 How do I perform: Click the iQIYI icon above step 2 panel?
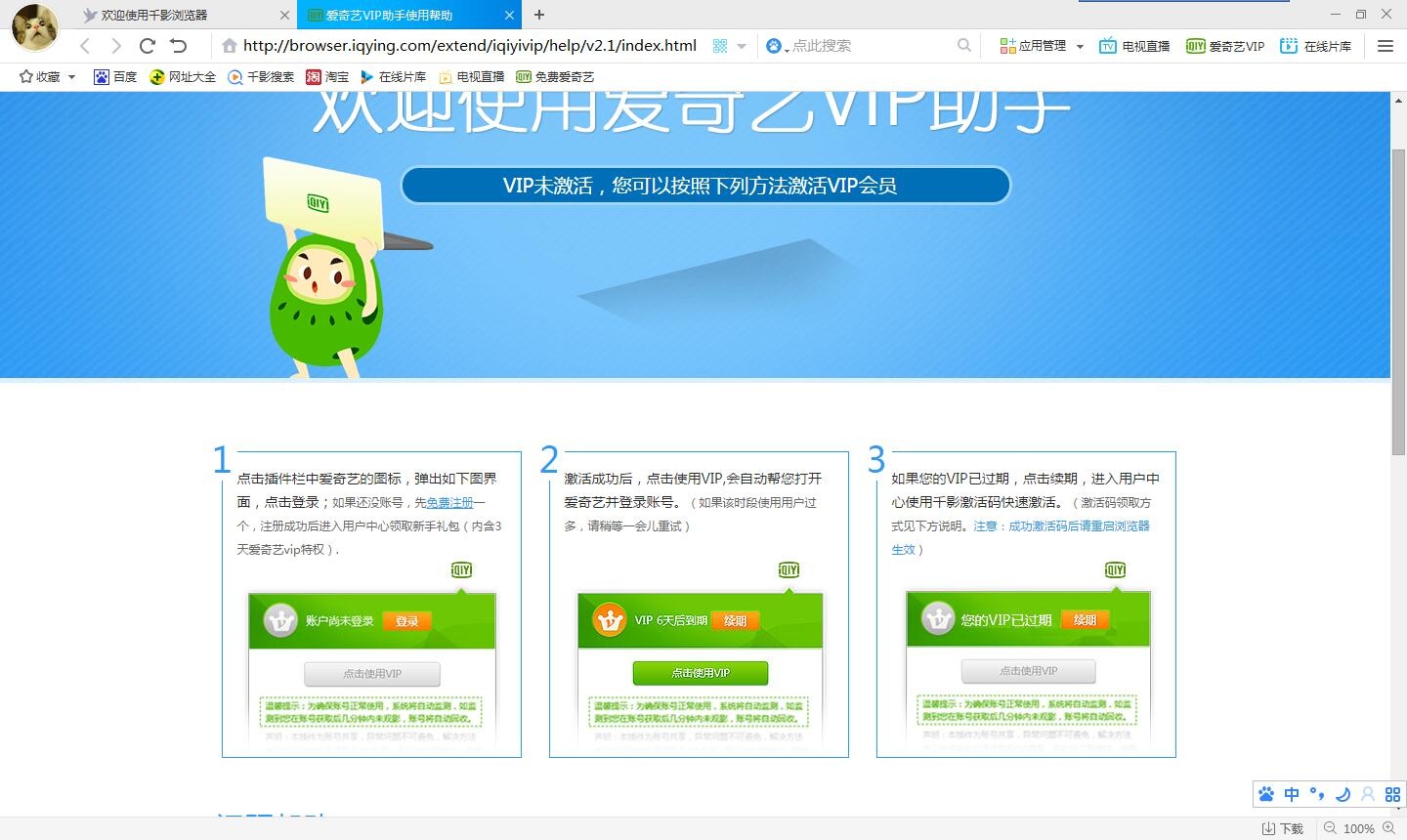point(789,569)
